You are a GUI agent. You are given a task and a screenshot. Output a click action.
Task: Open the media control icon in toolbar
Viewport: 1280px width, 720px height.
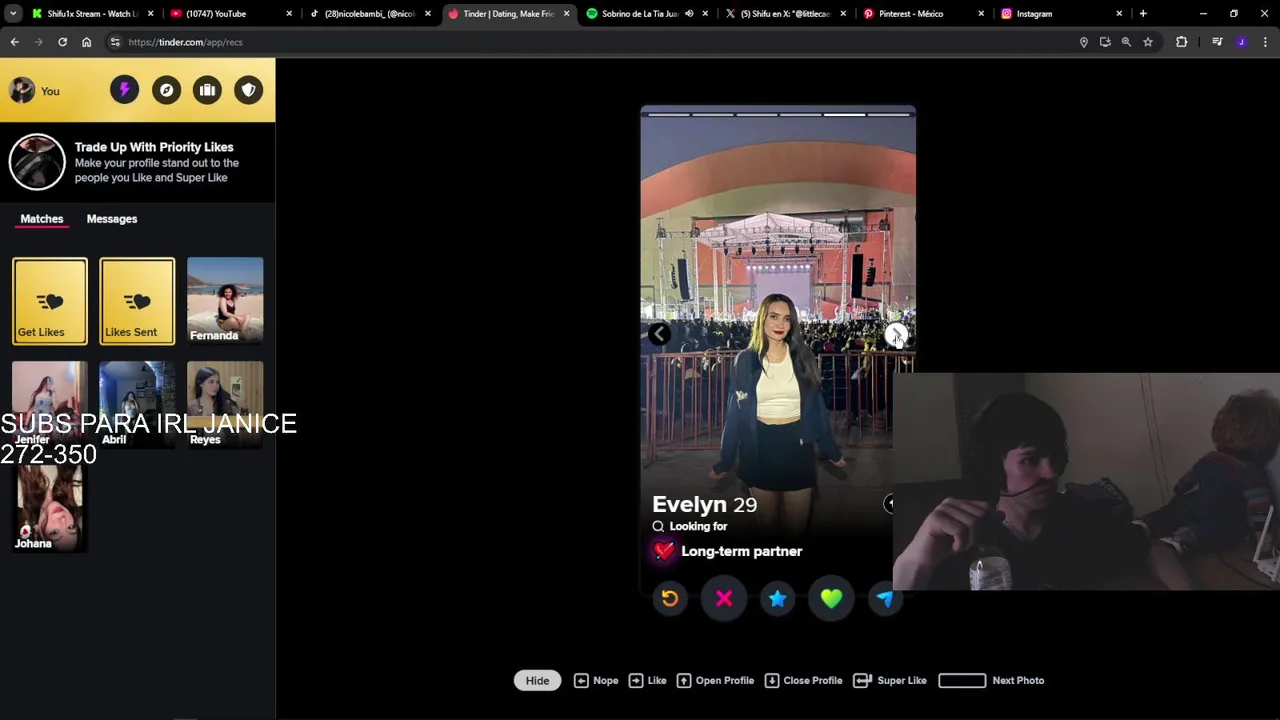(x=1217, y=42)
